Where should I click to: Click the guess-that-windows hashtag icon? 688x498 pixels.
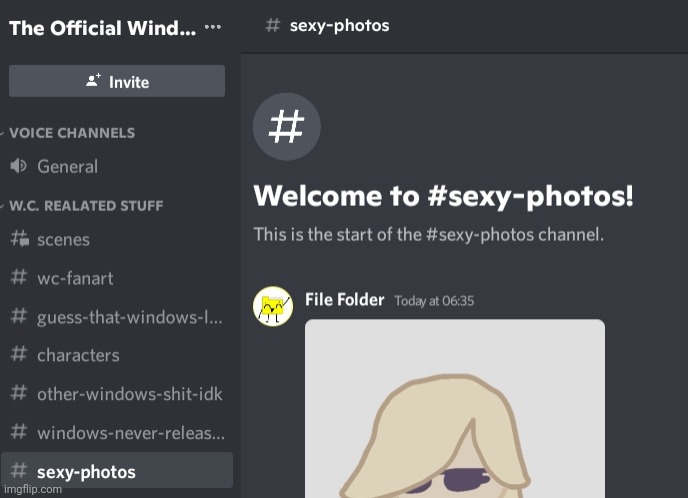pos(19,316)
